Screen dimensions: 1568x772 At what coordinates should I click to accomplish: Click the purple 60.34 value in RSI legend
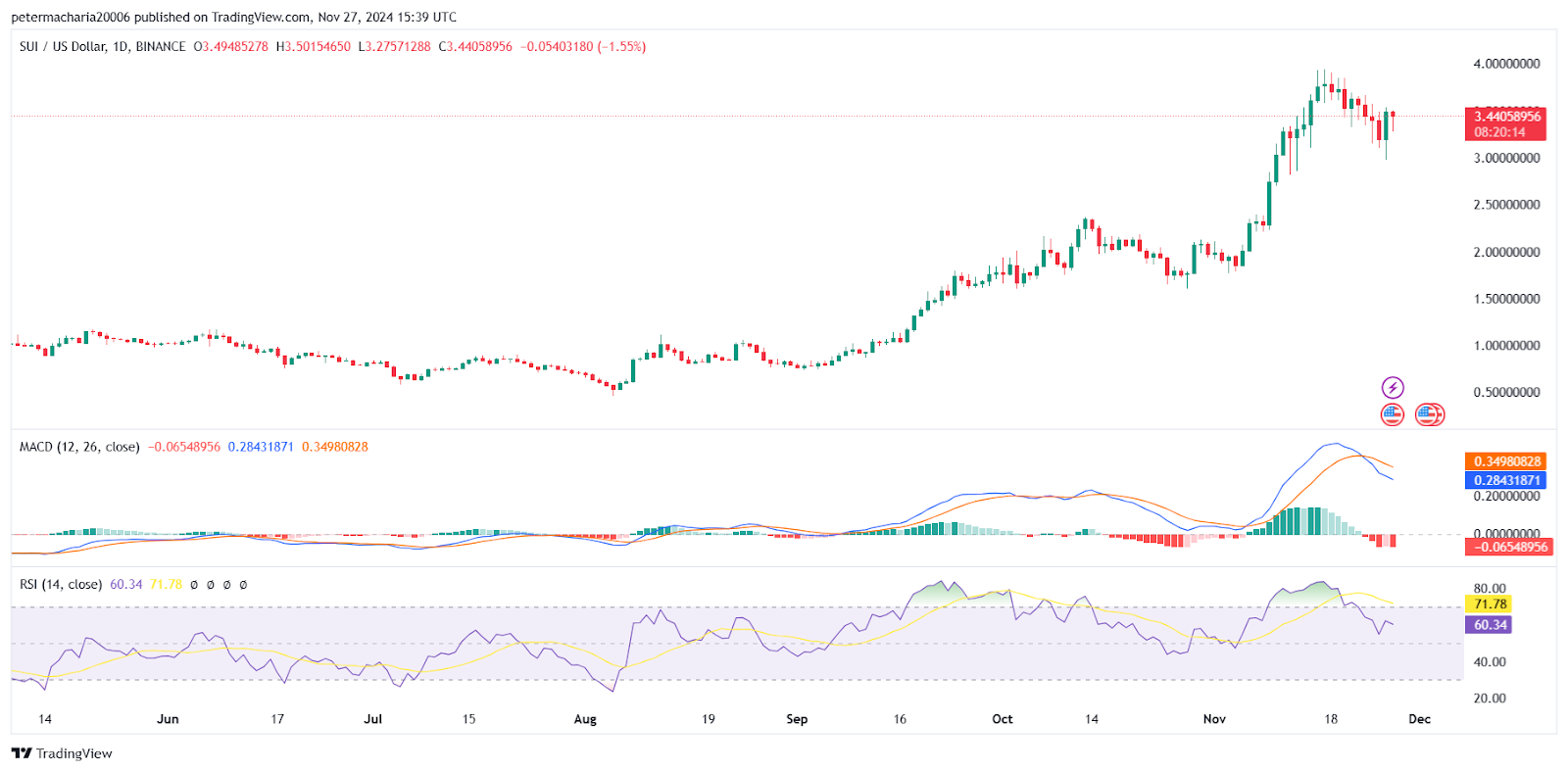click(x=126, y=585)
